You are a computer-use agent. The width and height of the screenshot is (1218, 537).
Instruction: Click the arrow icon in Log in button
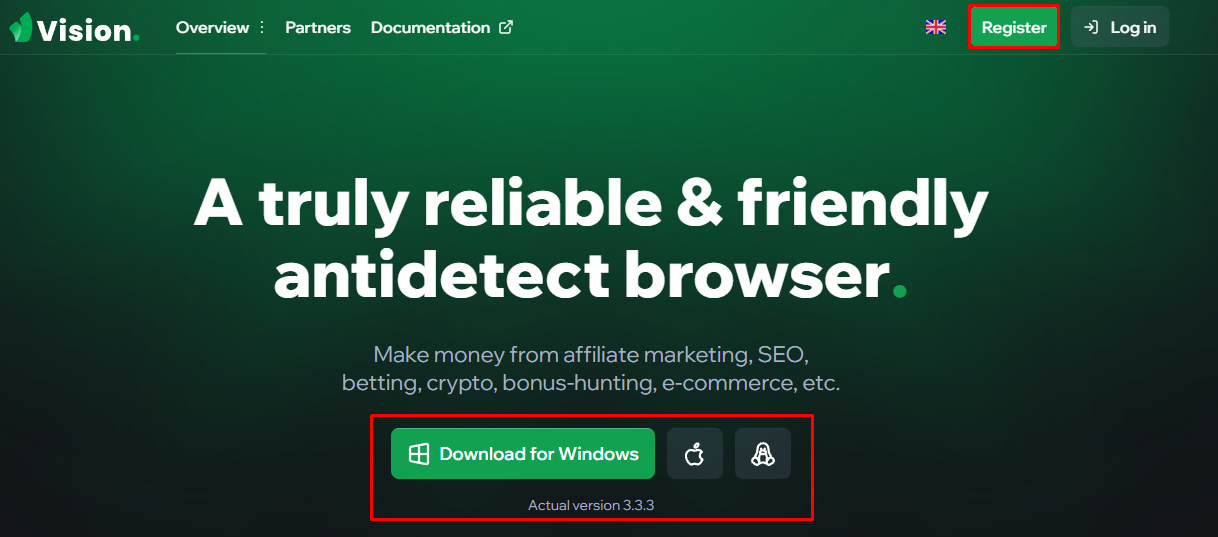click(1091, 28)
